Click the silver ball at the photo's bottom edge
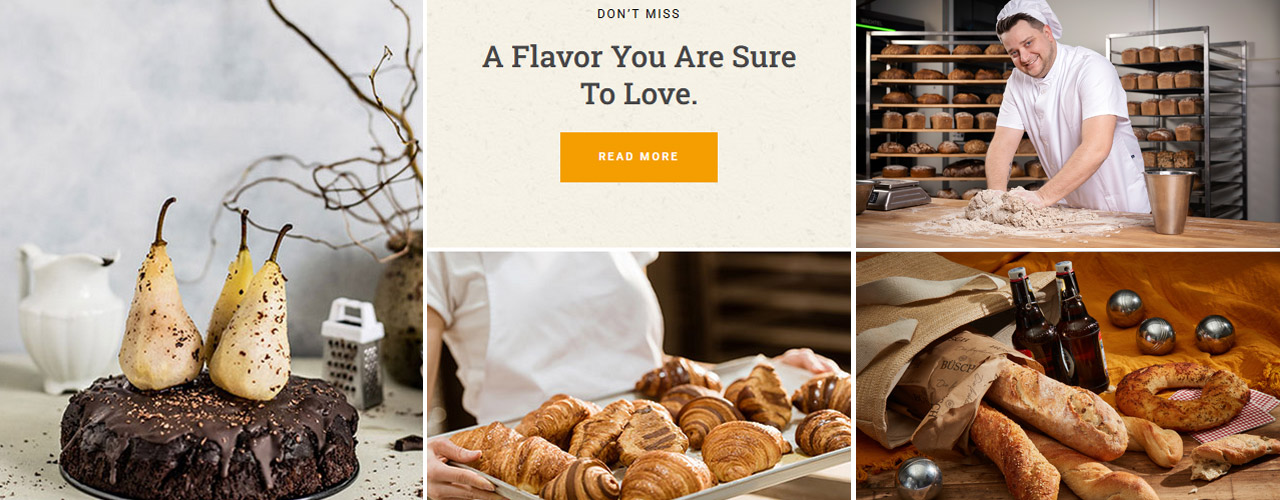The width and height of the screenshot is (1280, 500). pyautogui.click(x=918, y=480)
